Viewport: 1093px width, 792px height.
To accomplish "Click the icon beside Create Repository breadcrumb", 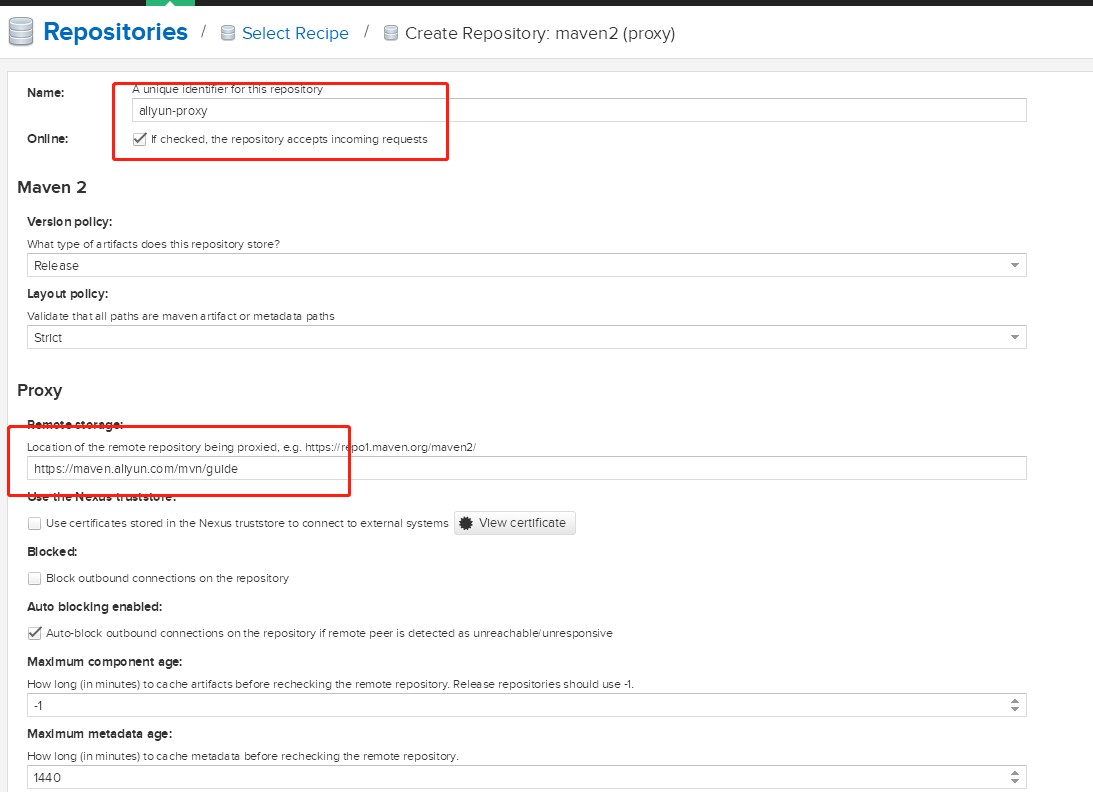I will [x=391, y=34].
